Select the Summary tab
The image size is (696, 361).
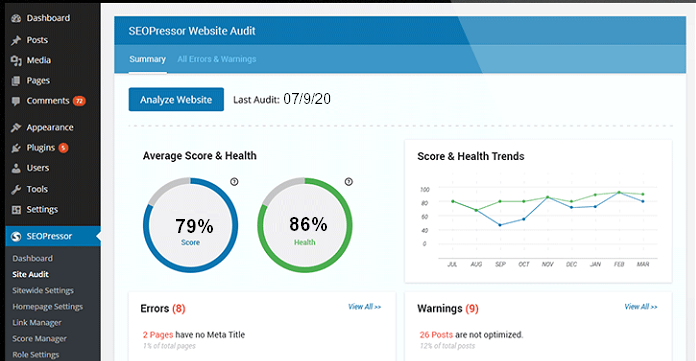tap(147, 59)
